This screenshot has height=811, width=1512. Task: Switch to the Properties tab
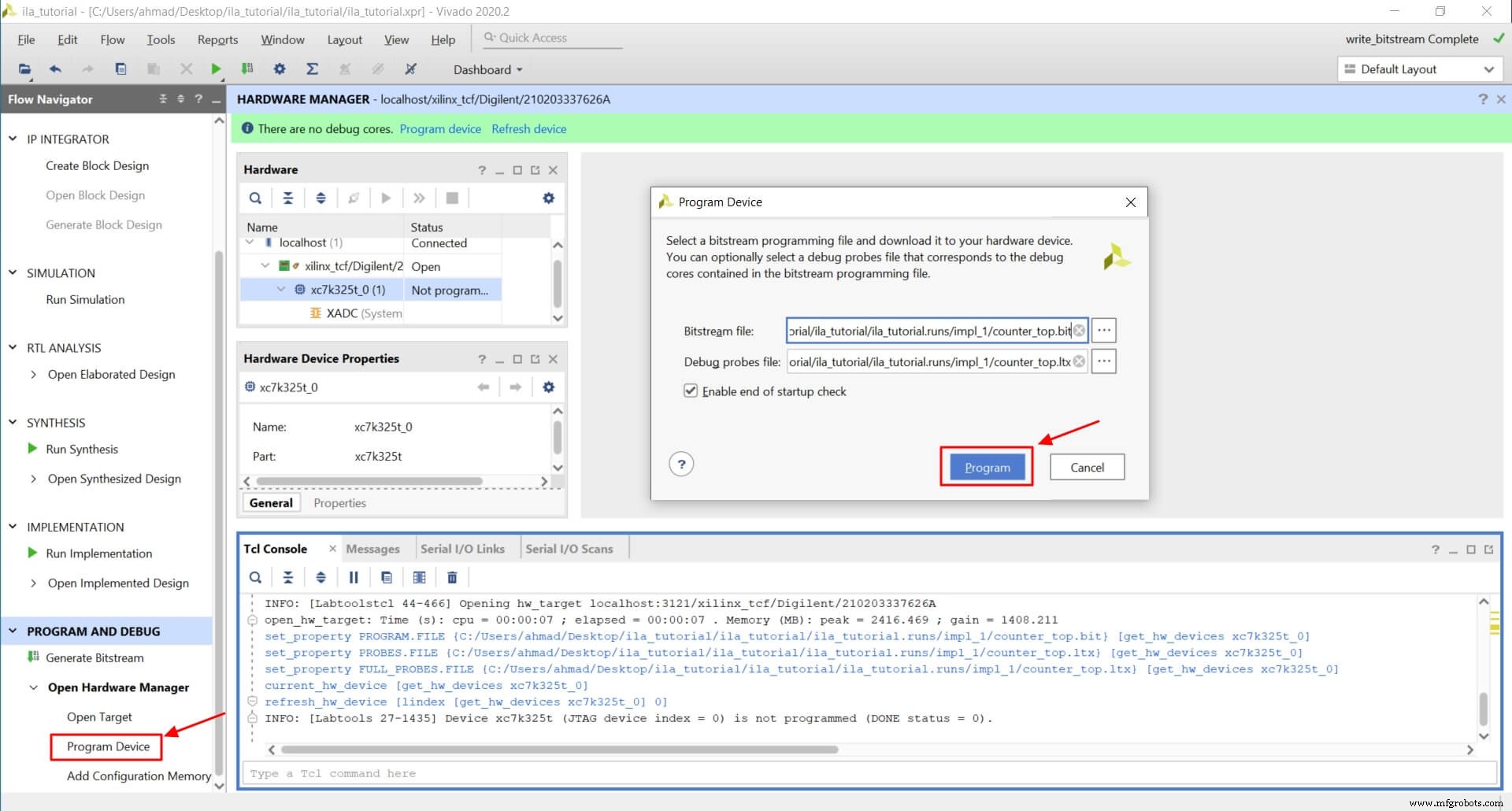339,502
